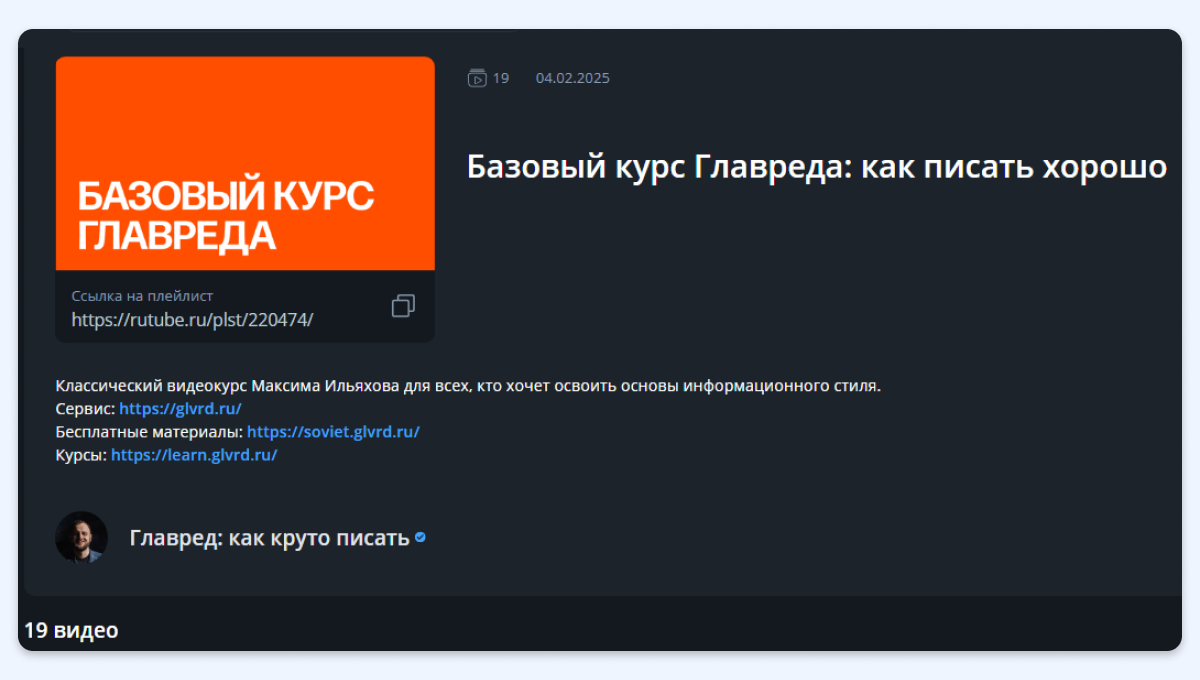1200x680 pixels.
Task: Copy the playlist link using the copy icon
Action: (403, 306)
